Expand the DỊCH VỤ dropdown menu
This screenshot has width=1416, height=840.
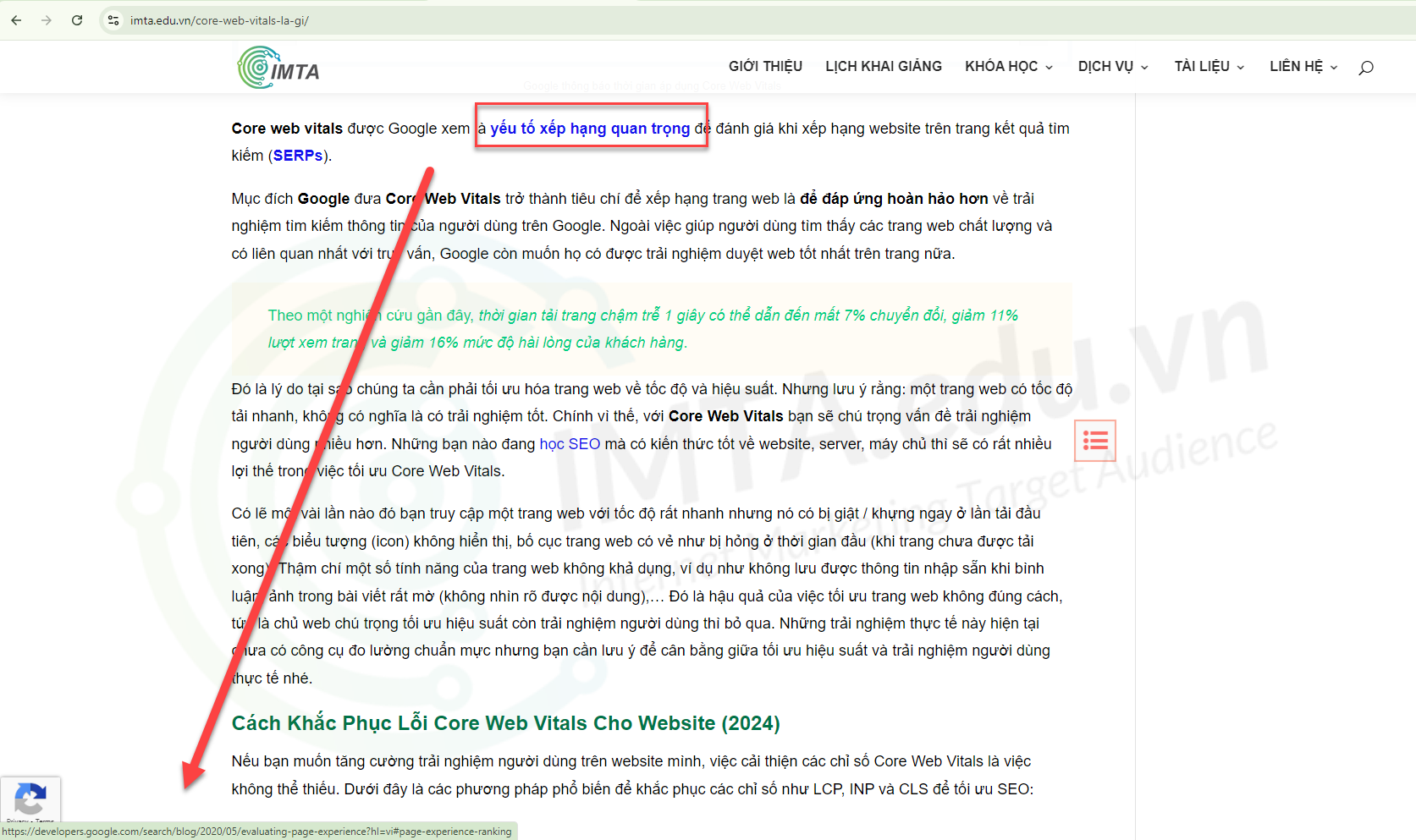[1113, 67]
